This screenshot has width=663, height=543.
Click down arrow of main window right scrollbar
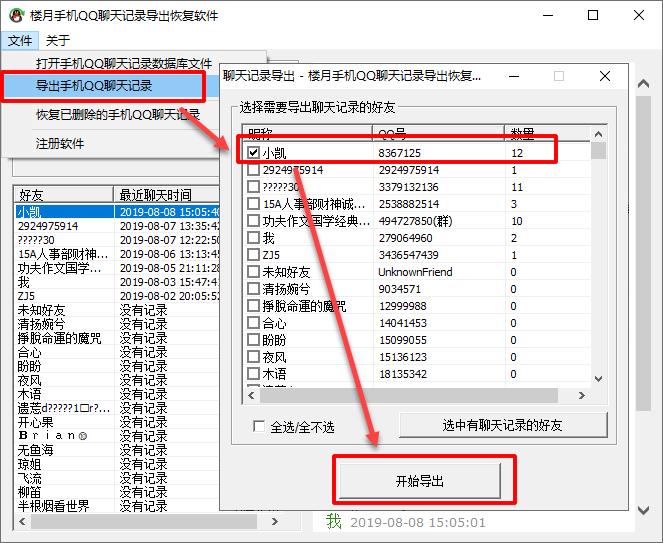[644, 510]
